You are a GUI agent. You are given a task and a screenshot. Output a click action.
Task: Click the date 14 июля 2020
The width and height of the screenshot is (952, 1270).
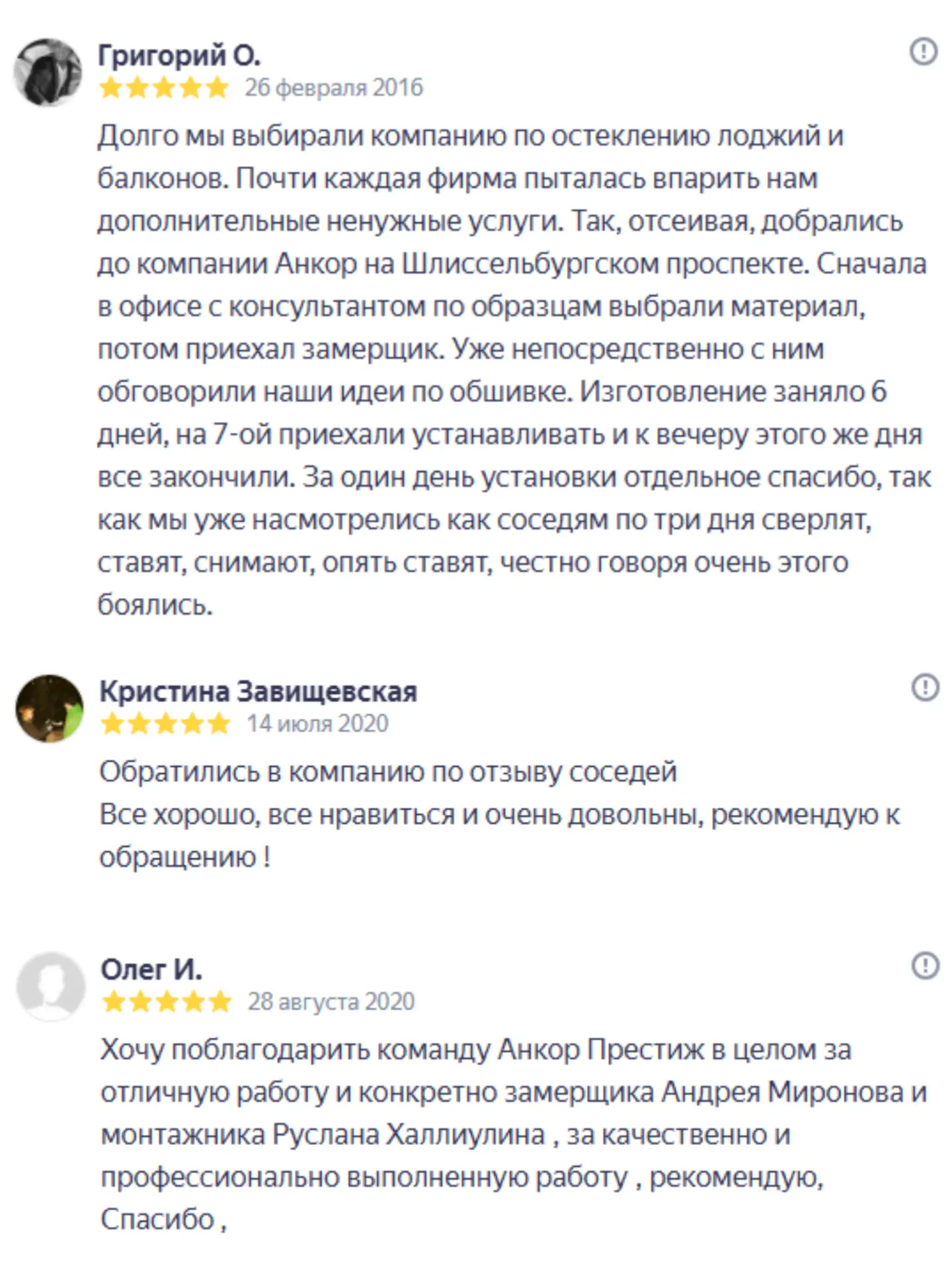(317, 724)
